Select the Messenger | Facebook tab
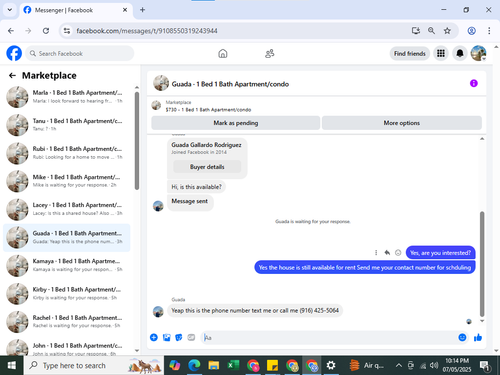This screenshot has width=500, height=375. click(75, 10)
